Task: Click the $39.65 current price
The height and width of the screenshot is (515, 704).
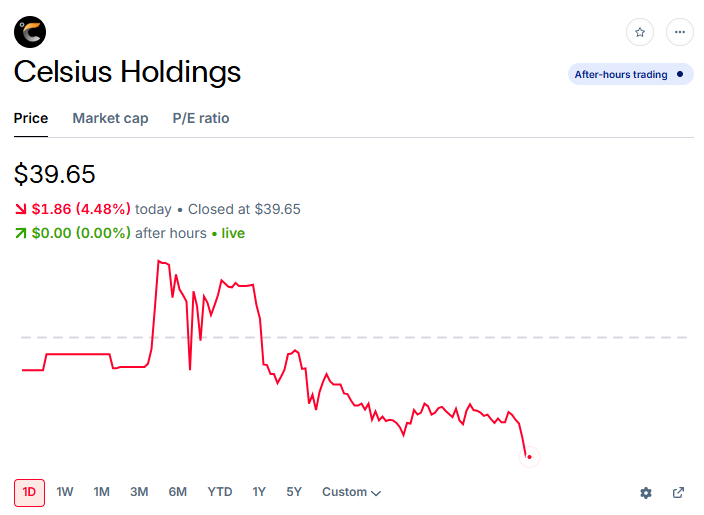Action: (x=55, y=174)
